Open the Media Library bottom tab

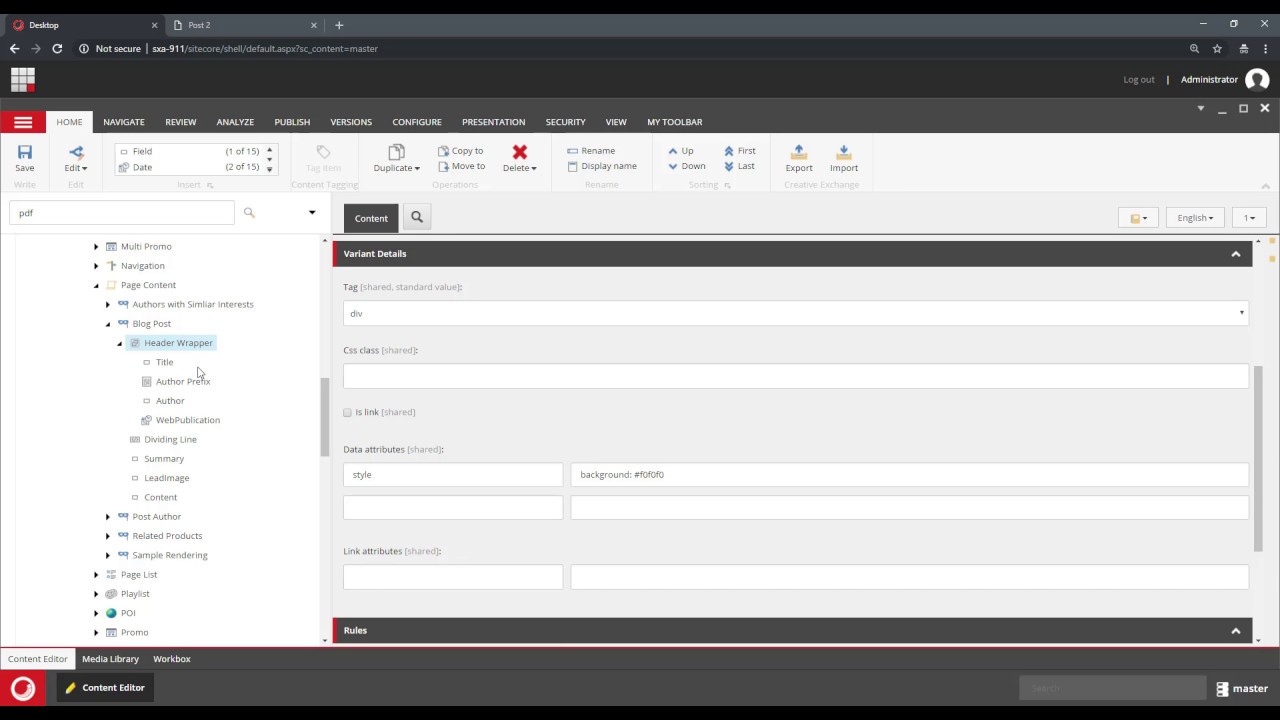[110, 659]
